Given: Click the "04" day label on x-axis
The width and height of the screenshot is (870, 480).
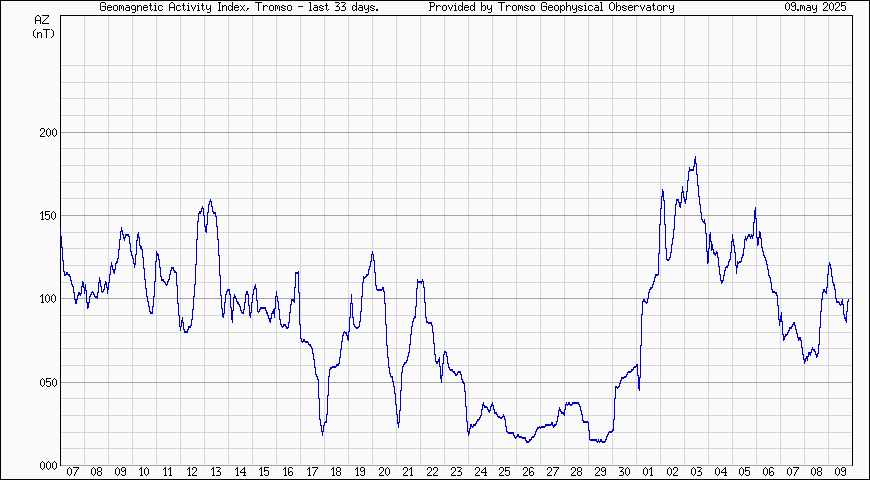Looking at the screenshot, I should pos(720,472).
